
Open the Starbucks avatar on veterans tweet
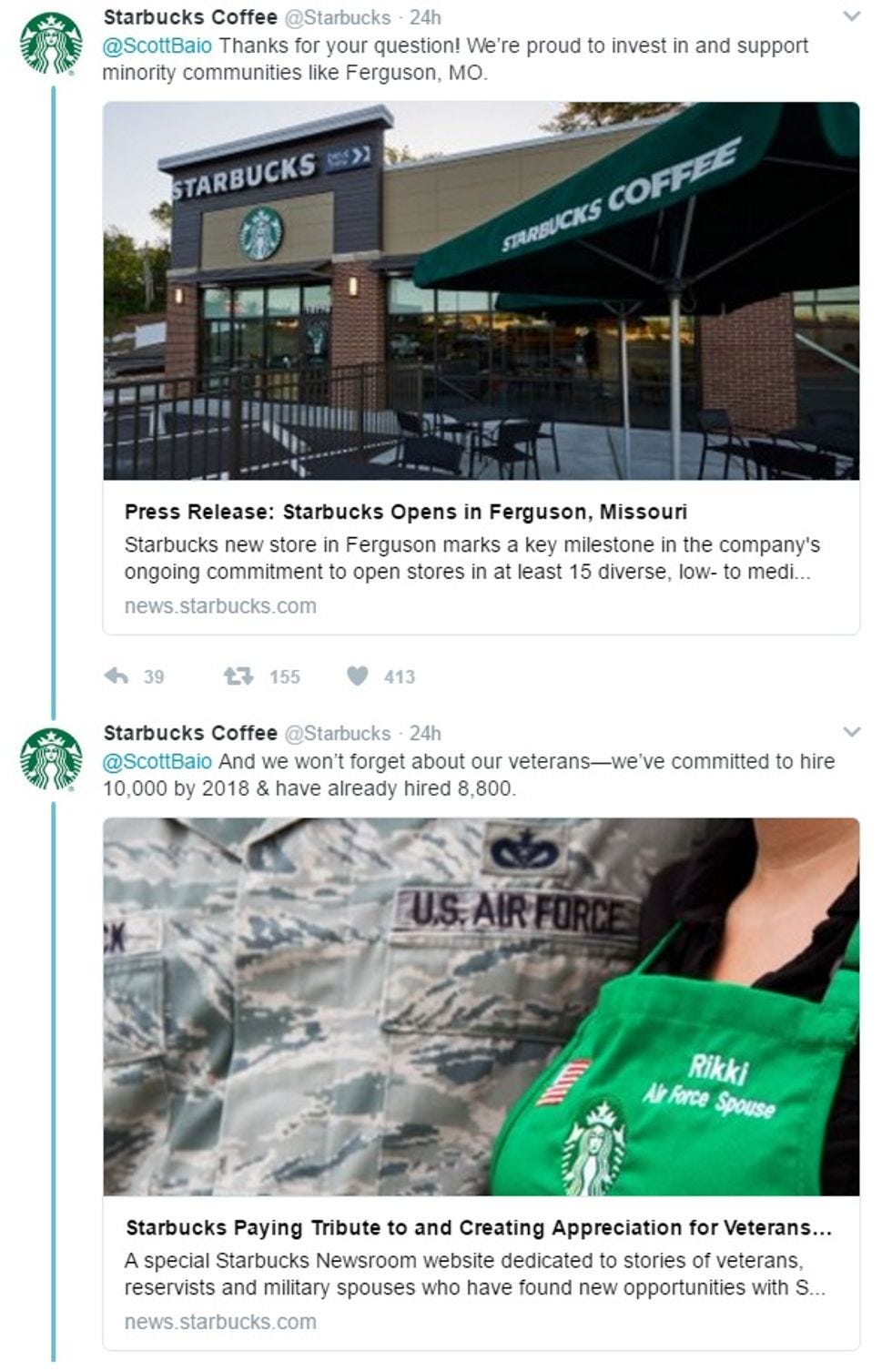click(x=51, y=758)
